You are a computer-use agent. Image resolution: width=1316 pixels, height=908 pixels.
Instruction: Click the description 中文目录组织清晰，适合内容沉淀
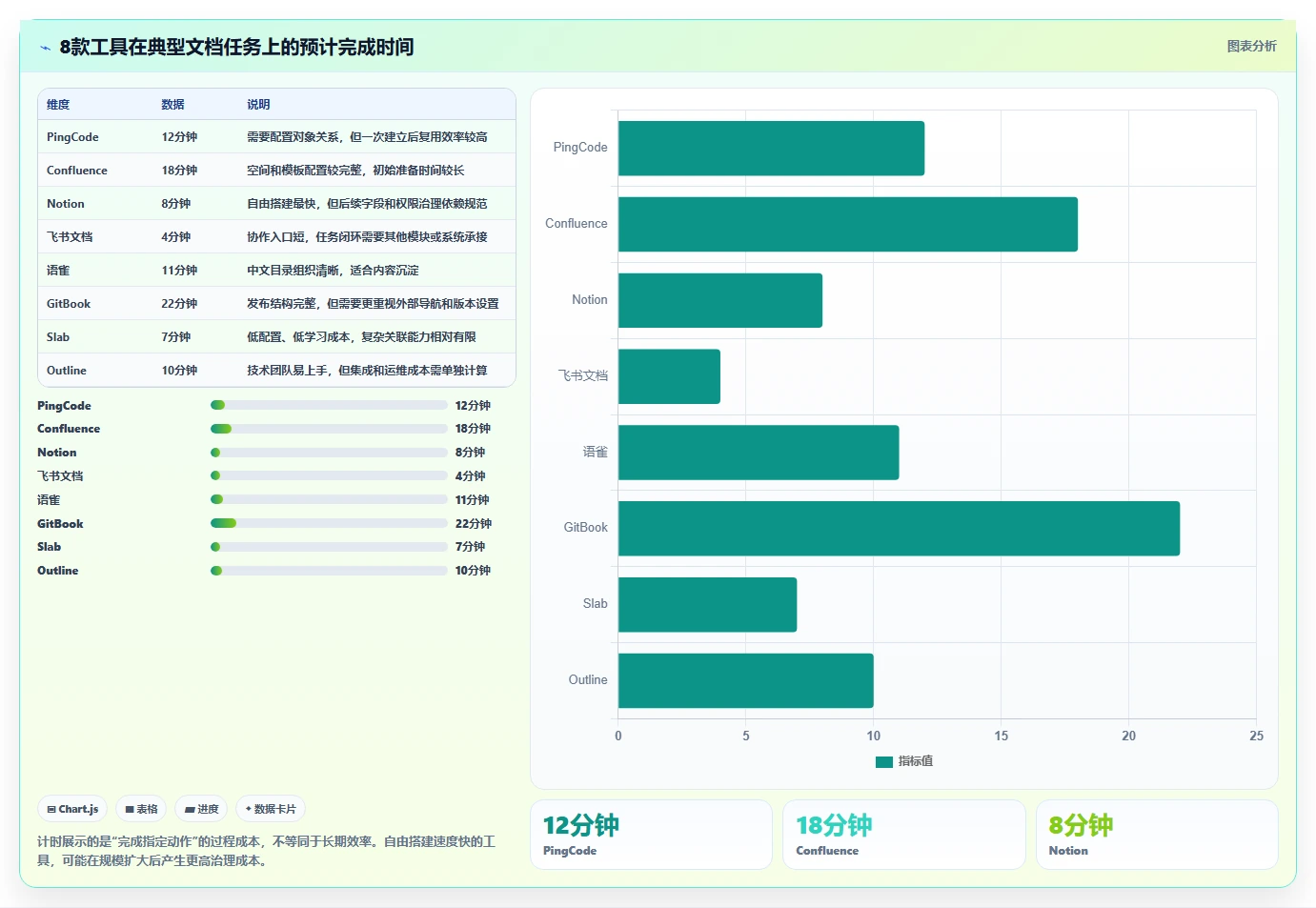coord(333,271)
